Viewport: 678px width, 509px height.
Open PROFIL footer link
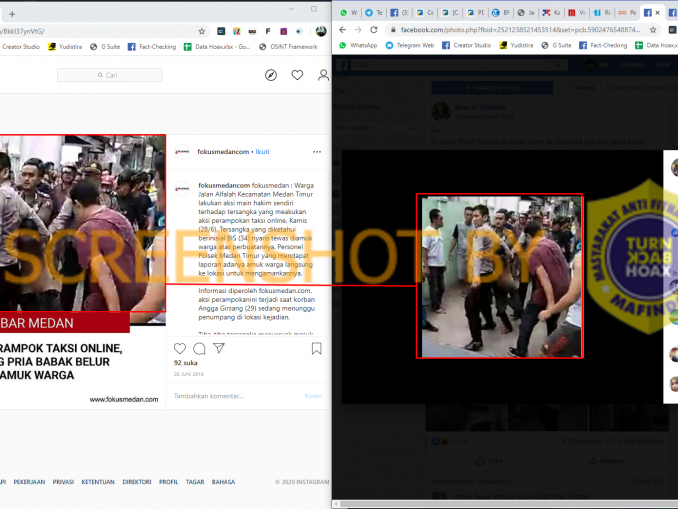pos(168,482)
